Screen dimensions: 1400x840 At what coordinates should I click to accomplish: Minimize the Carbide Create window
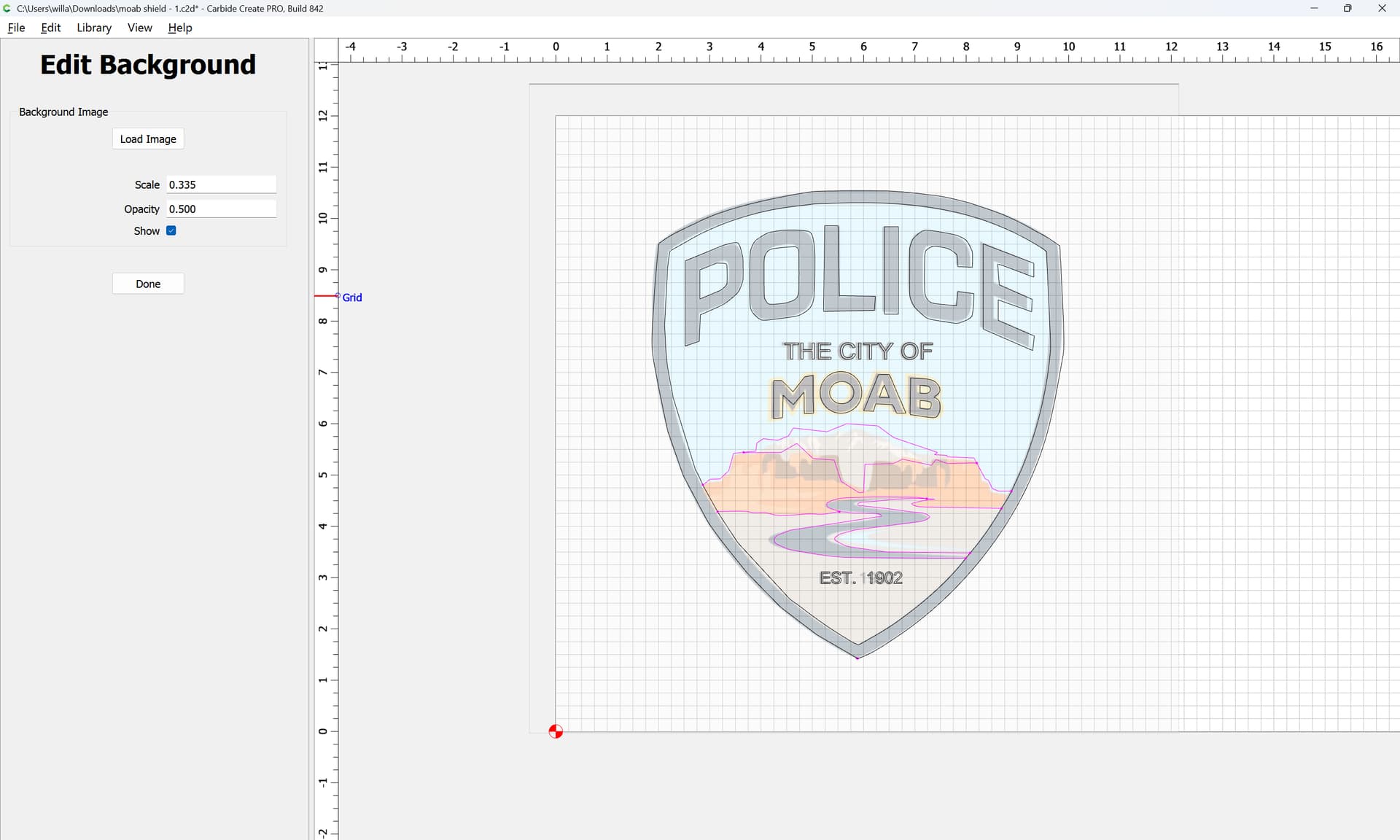click(x=1314, y=8)
